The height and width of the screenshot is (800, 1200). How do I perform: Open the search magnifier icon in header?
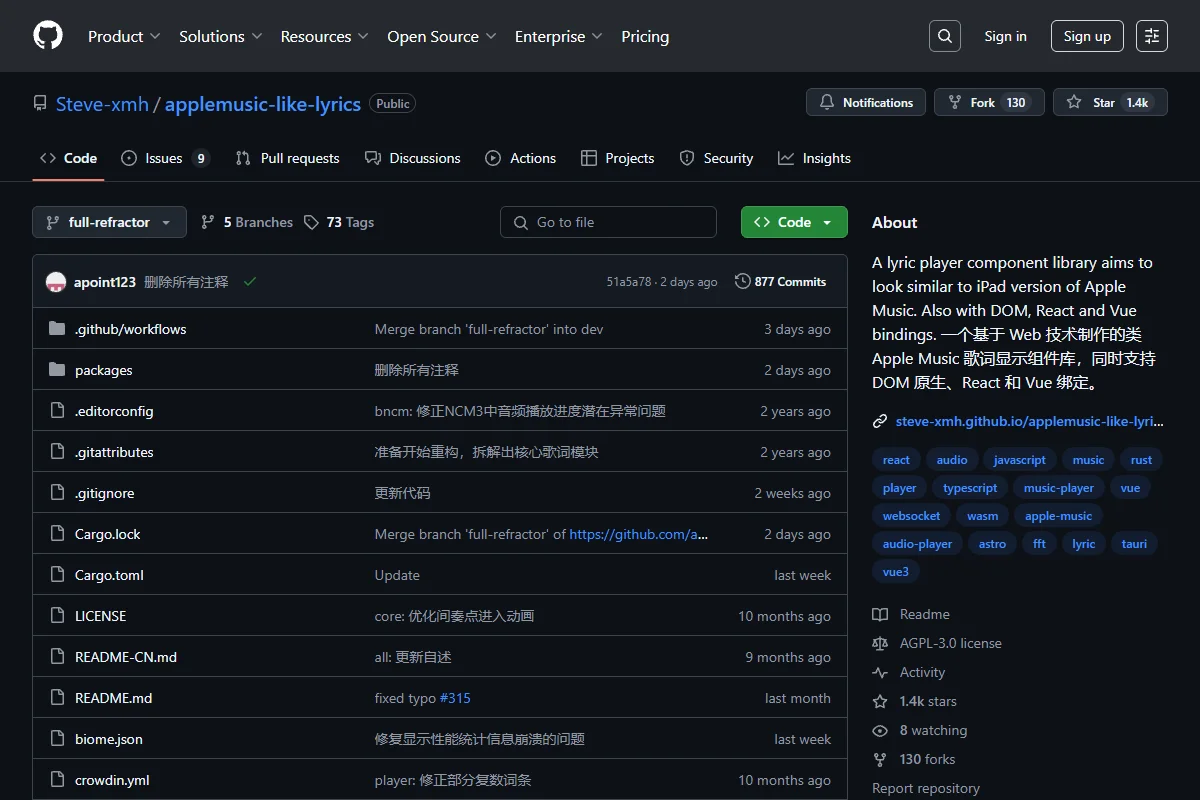point(944,36)
